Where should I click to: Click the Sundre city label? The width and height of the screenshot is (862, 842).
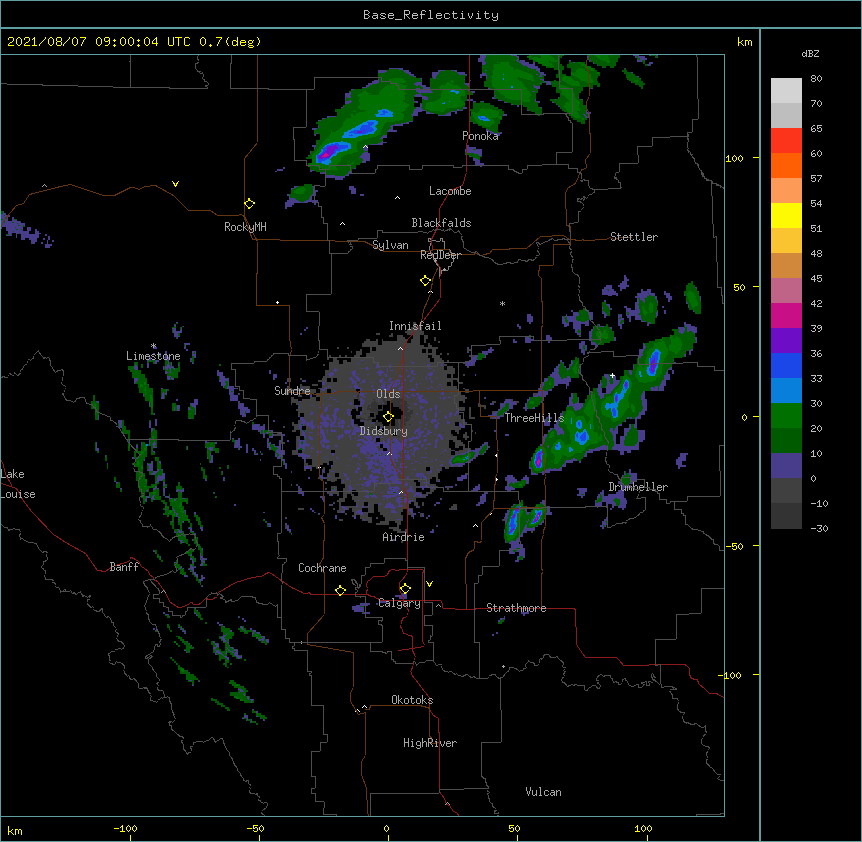[292, 391]
